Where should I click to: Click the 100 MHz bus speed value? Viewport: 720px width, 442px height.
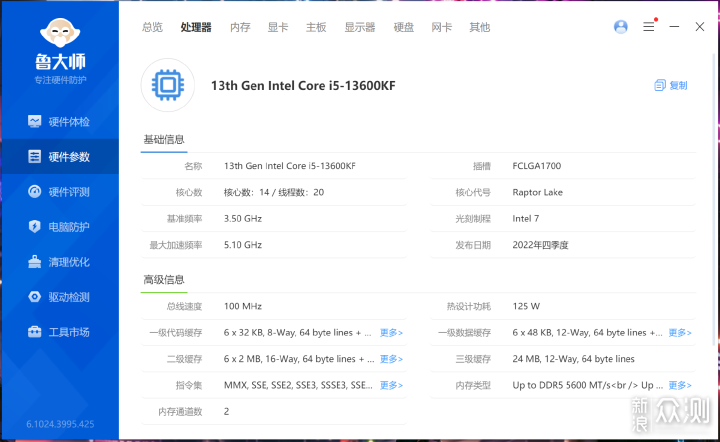pyautogui.click(x=243, y=306)
